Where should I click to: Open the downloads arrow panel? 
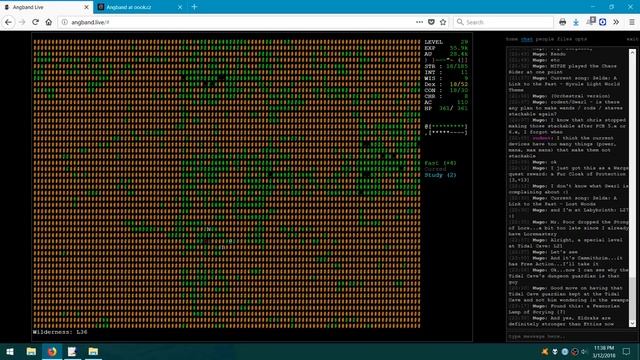[x=576, y=22]
